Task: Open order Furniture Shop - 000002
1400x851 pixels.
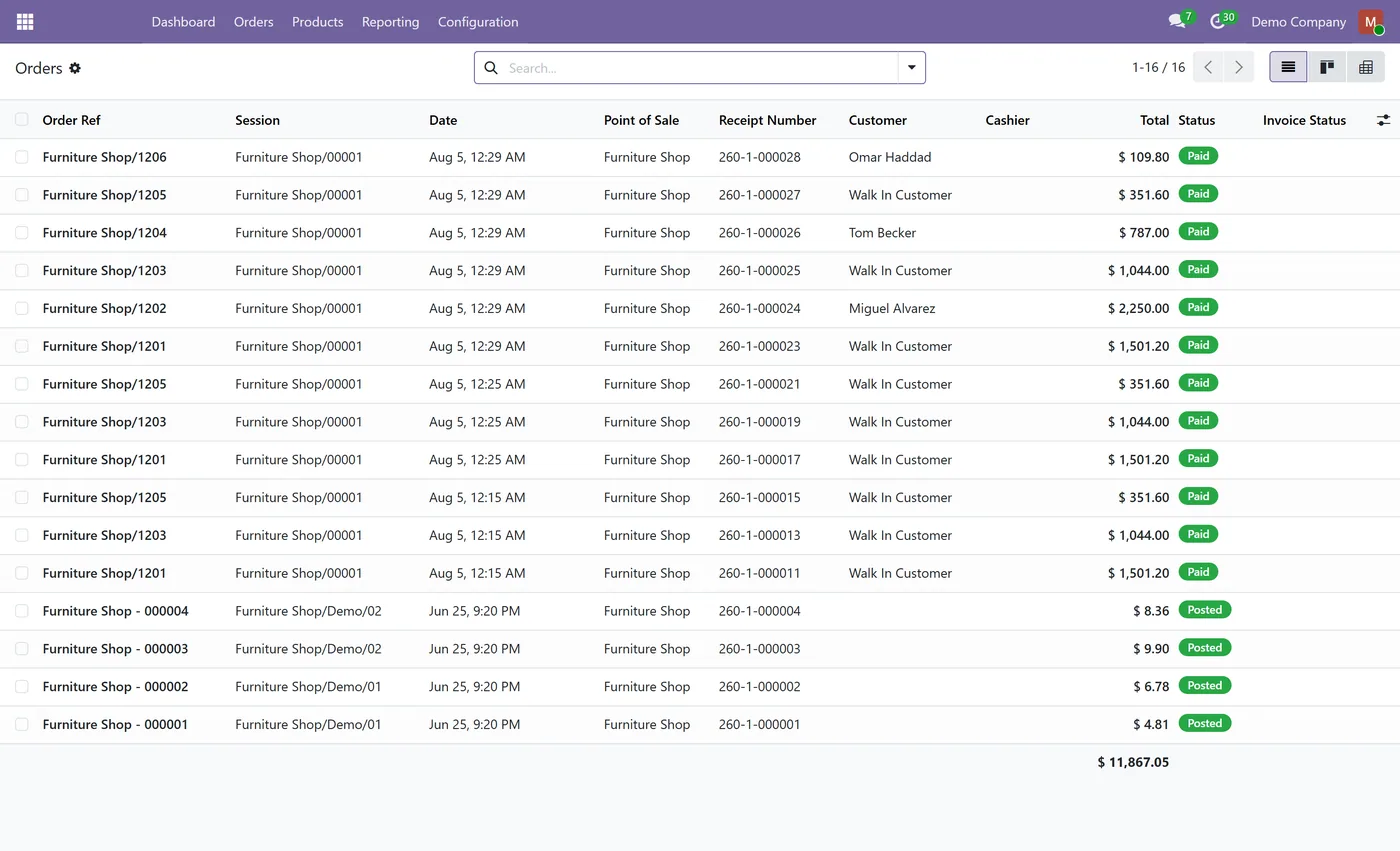Action: point(115,687)
